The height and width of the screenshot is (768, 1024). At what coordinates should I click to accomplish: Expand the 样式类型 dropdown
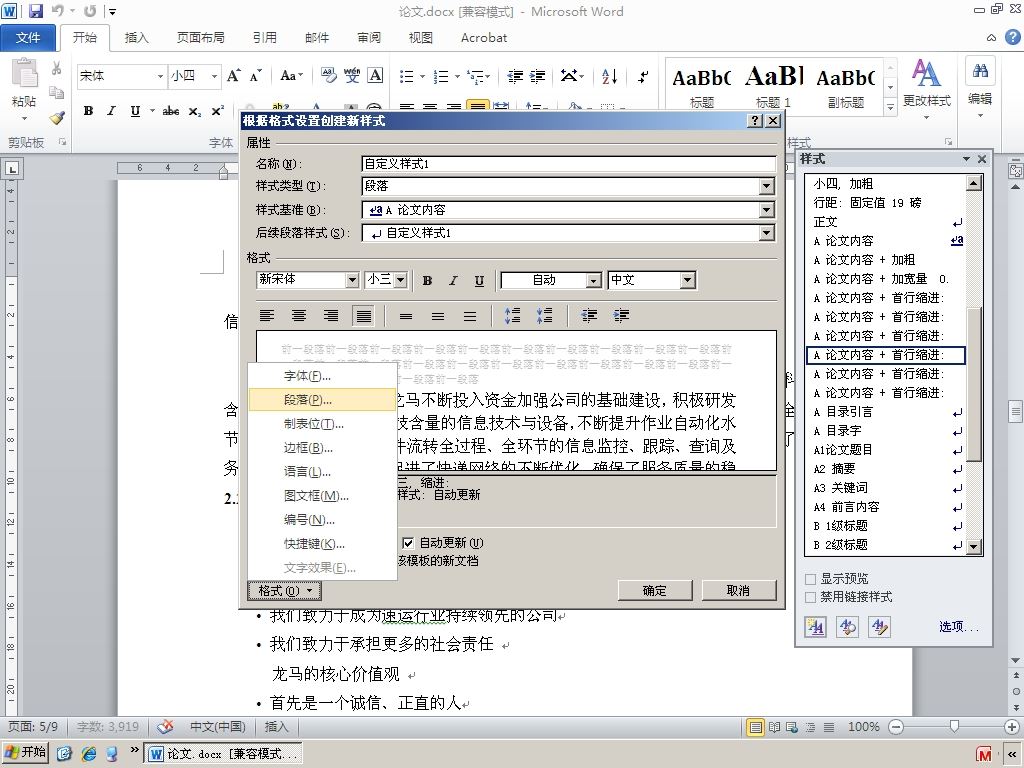(x=767, y=186)
